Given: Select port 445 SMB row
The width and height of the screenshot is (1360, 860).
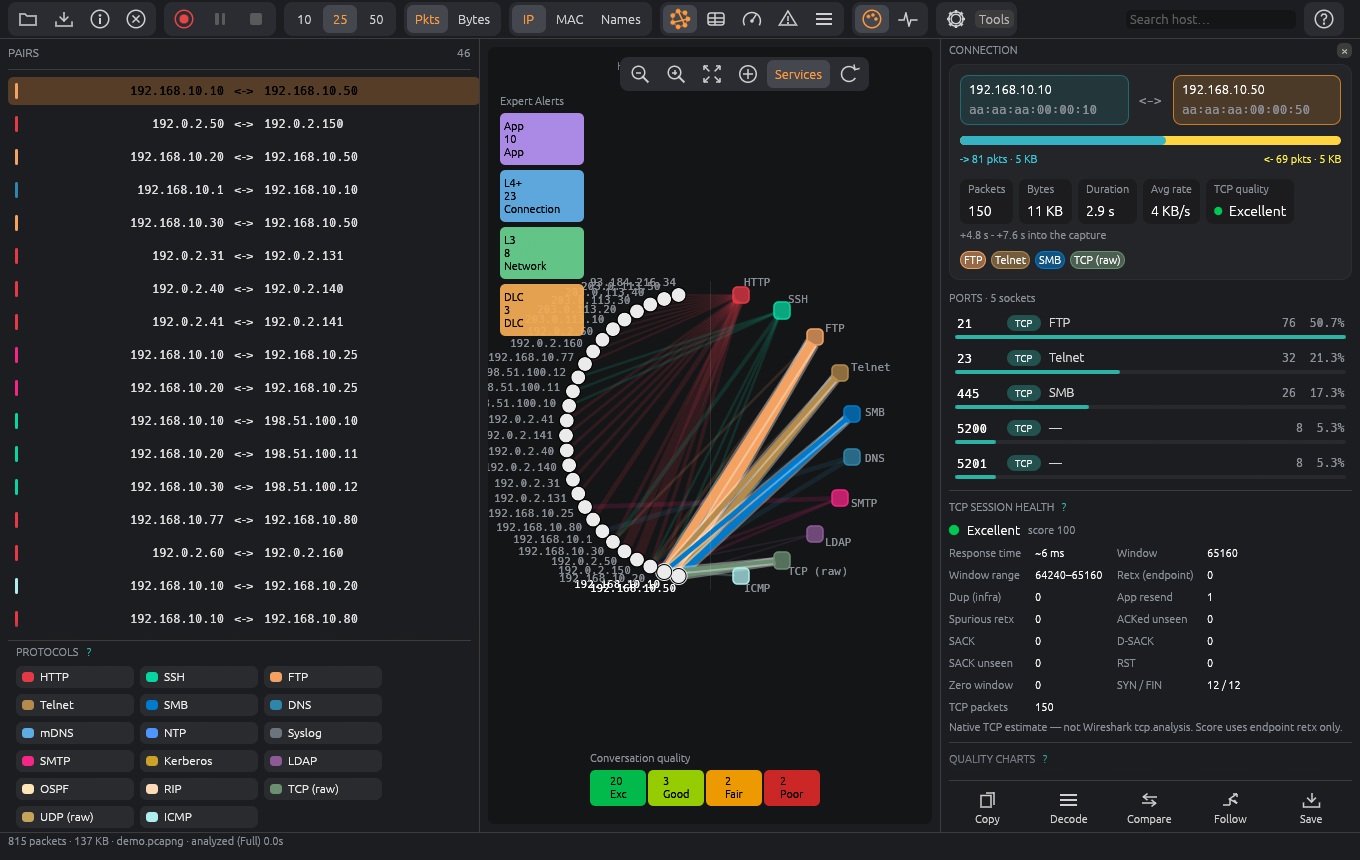Looking at the screenshot, I should click(x=1150, y=394).
